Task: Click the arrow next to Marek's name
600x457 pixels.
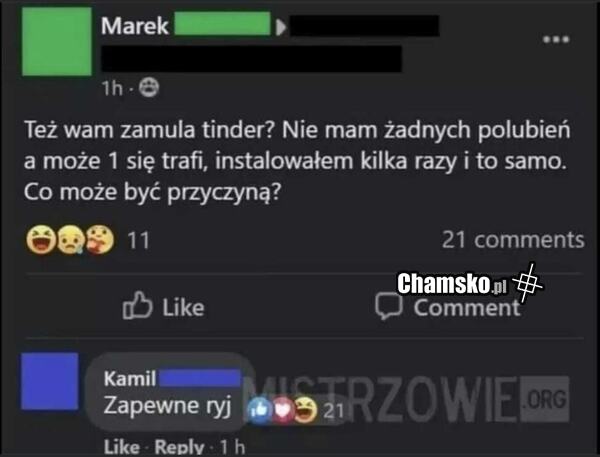Action: (x=281, y=27)
